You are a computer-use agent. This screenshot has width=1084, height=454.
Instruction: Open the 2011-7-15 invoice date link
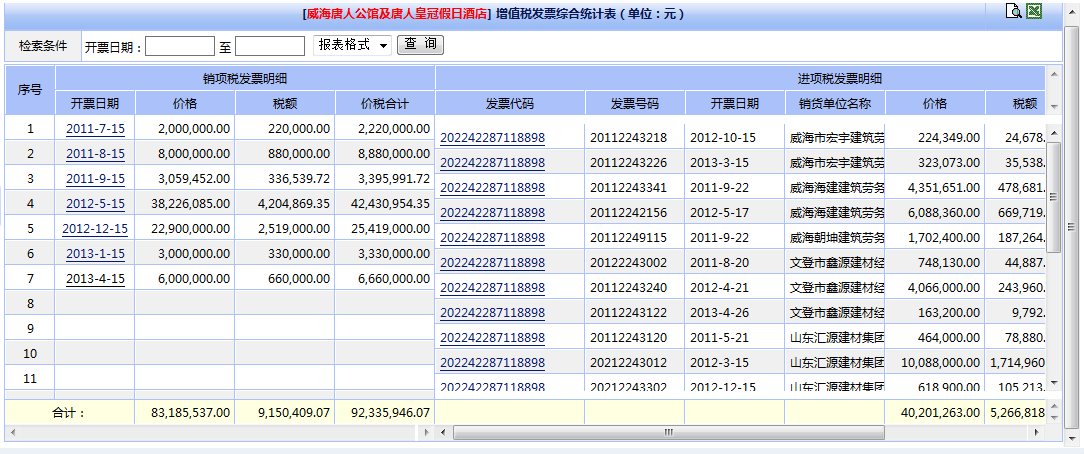tap(95, 128)
